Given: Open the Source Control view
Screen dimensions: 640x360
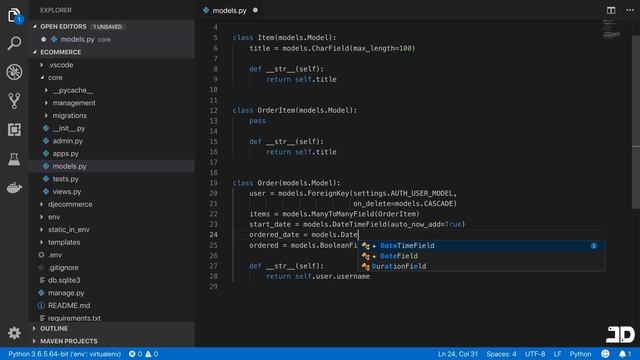Looking at the screenshot, I should [x=14, y=101].
